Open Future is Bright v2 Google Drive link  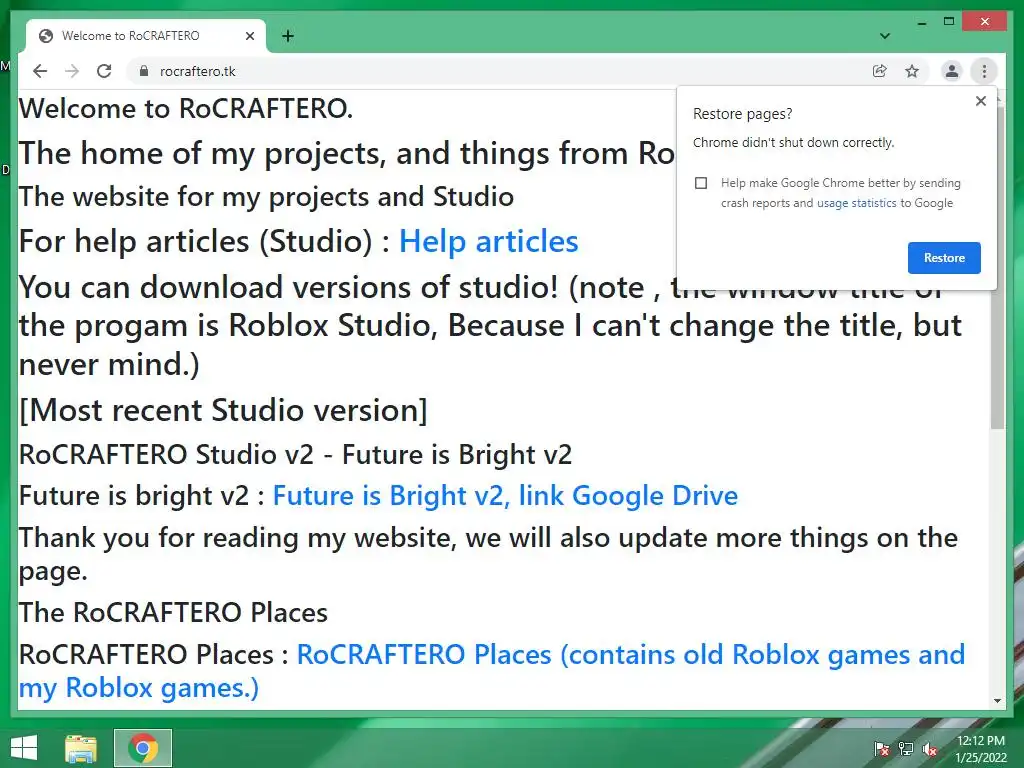tap(505, 496)
